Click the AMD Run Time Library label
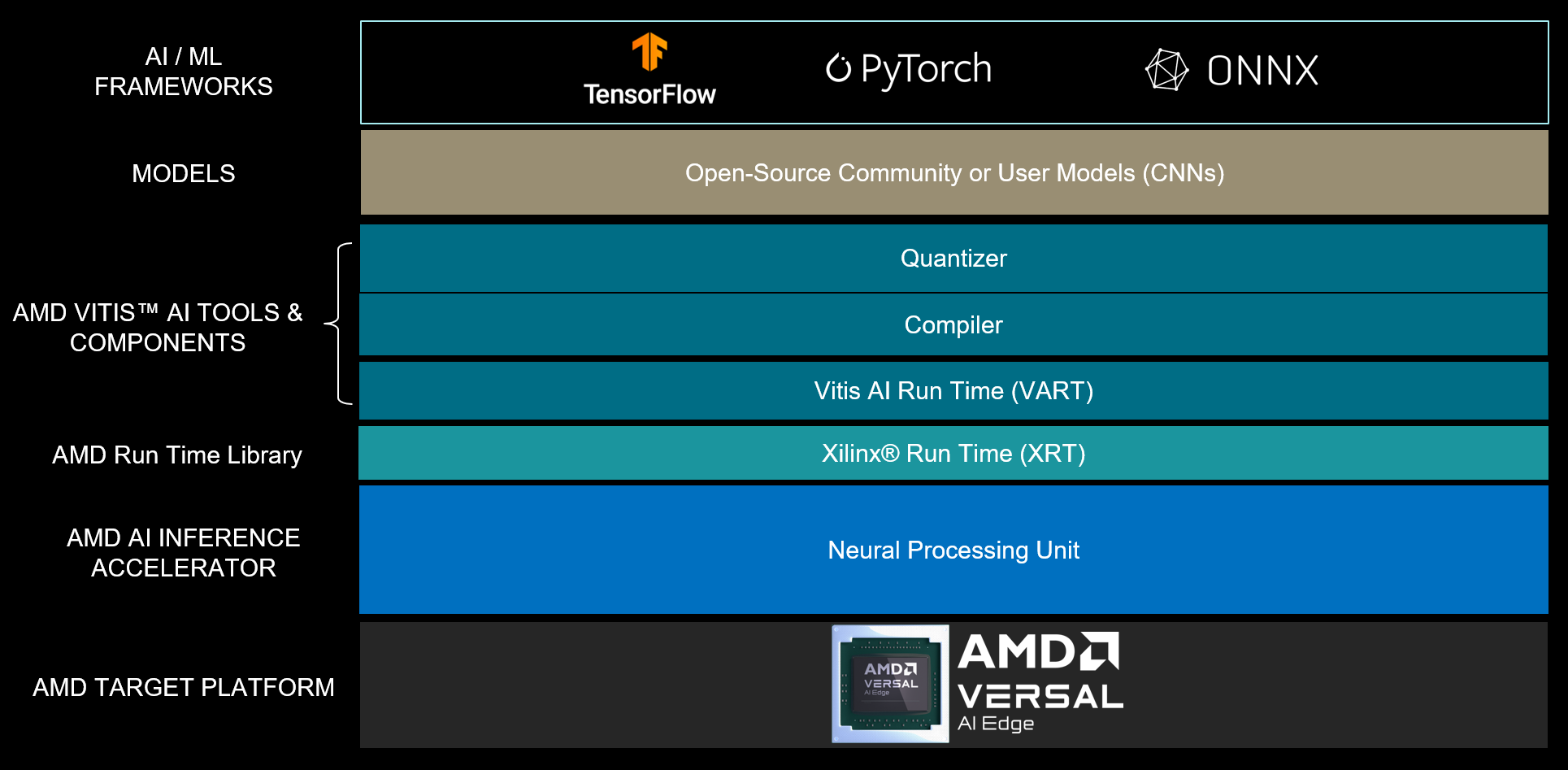The height and width of the screenshot is (770, 1568). click(x=177, y=455)
